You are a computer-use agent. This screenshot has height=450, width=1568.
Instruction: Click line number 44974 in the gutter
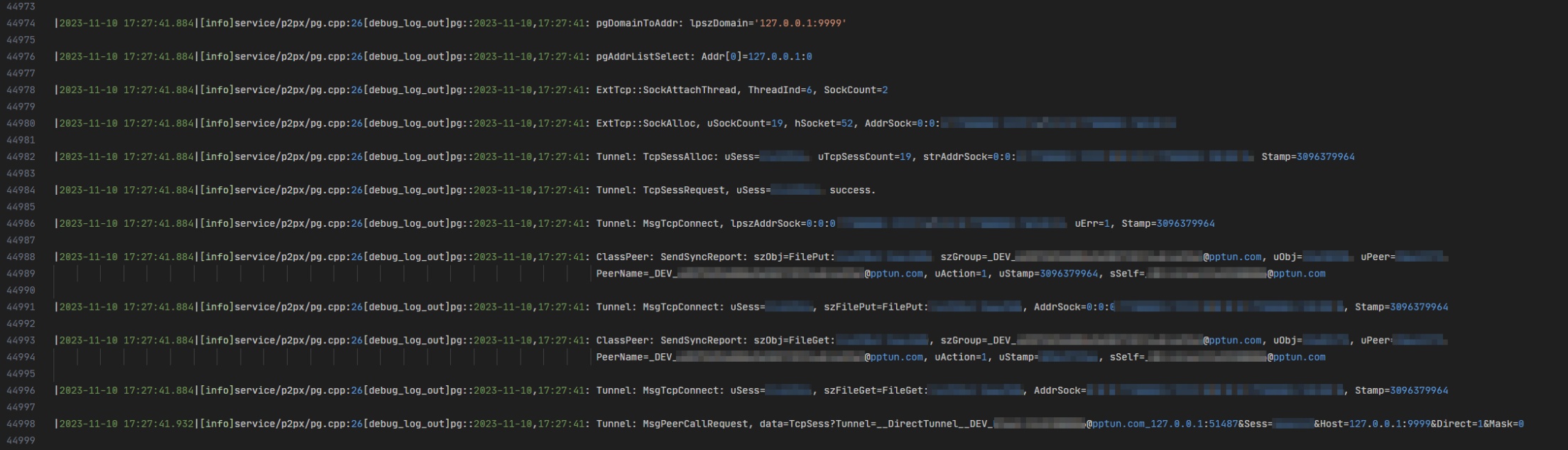point(21,23)
